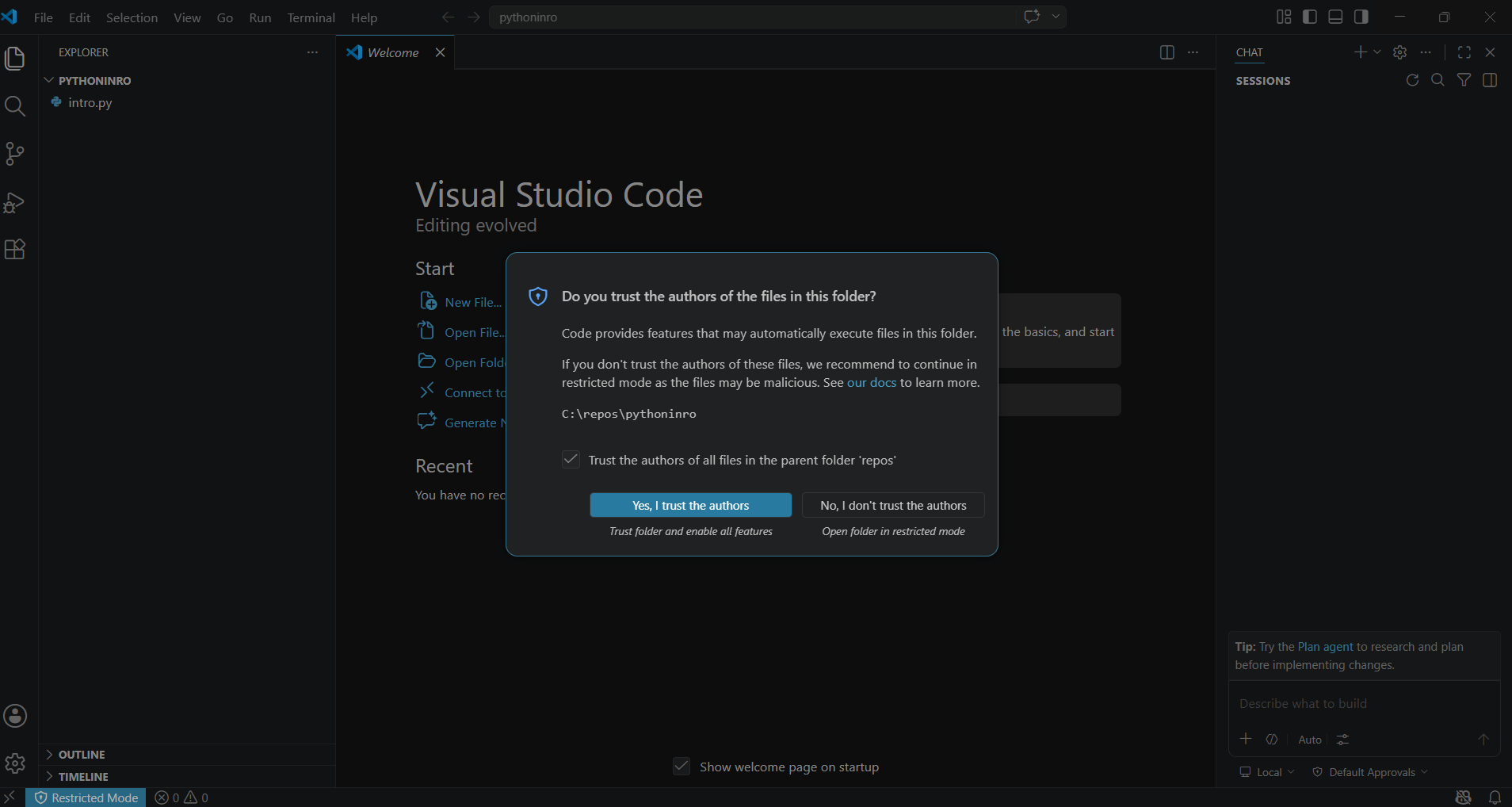Open the Search view icon
1512x807 pixels.
pyautogui.click(x=15, y=106)
